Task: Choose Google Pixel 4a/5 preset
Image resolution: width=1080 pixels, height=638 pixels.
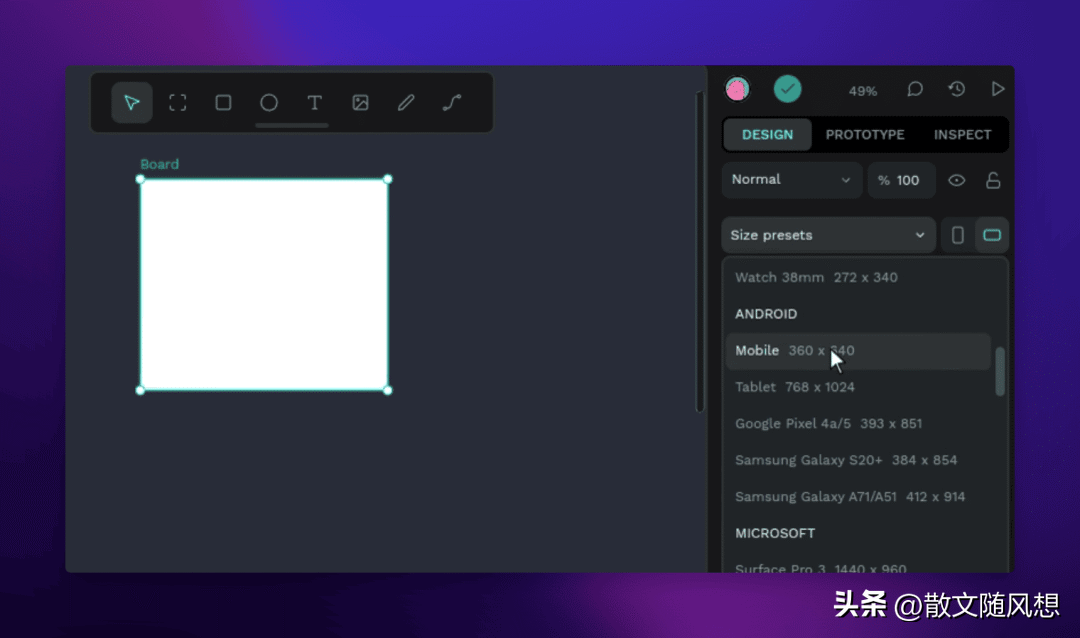Action: click(x=858, y=424)
